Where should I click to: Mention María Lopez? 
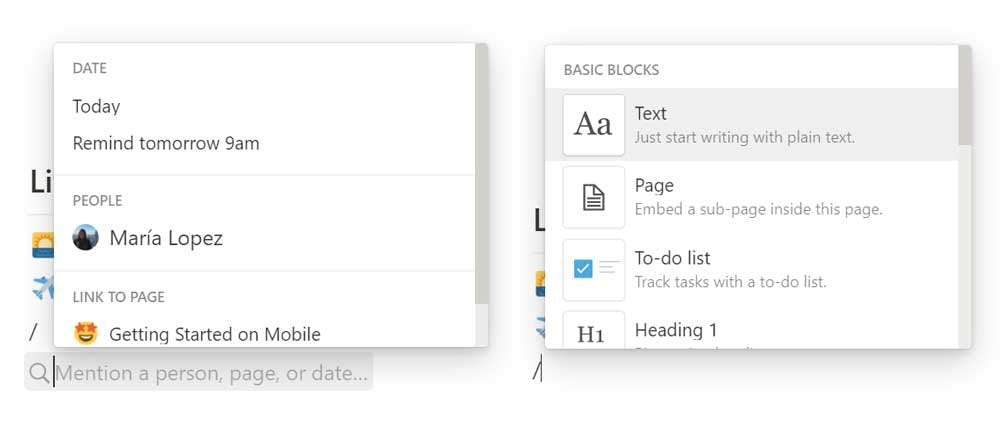[166, 238]
